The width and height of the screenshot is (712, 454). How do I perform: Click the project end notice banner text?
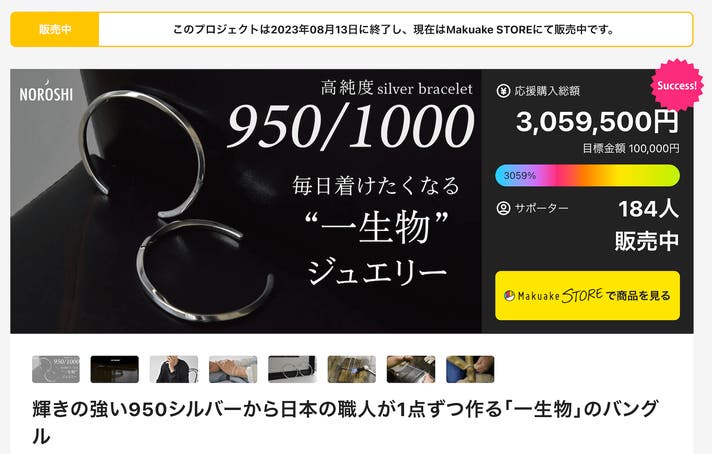pos(394,30)
